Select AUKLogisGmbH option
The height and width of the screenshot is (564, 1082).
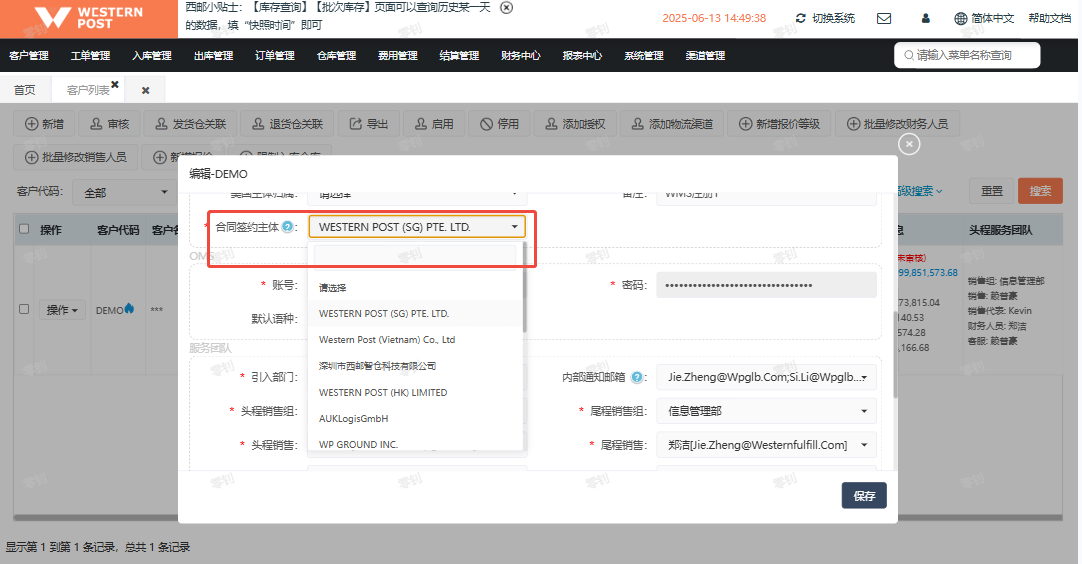click(x=415, y=418)
